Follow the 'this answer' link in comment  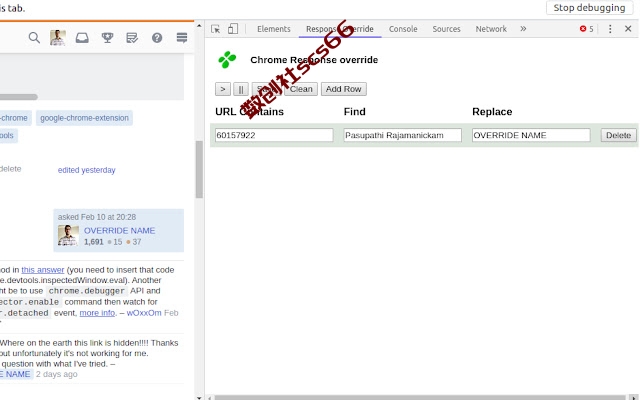click(x=42, y=270)
